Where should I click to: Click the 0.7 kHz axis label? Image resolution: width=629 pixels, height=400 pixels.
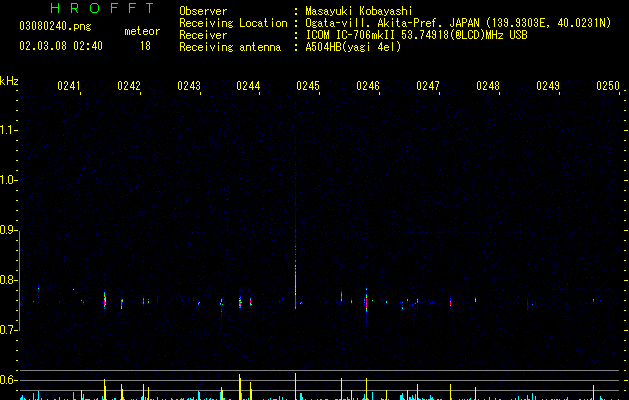8,330
